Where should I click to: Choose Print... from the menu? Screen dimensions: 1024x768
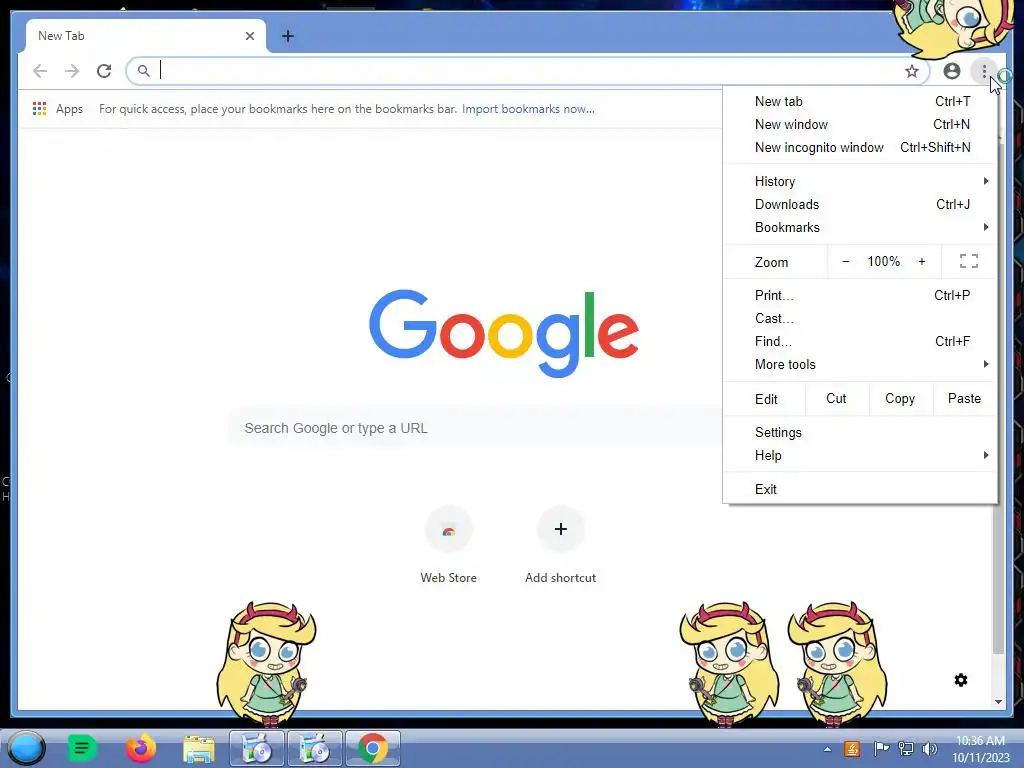(x=861, y=295)
